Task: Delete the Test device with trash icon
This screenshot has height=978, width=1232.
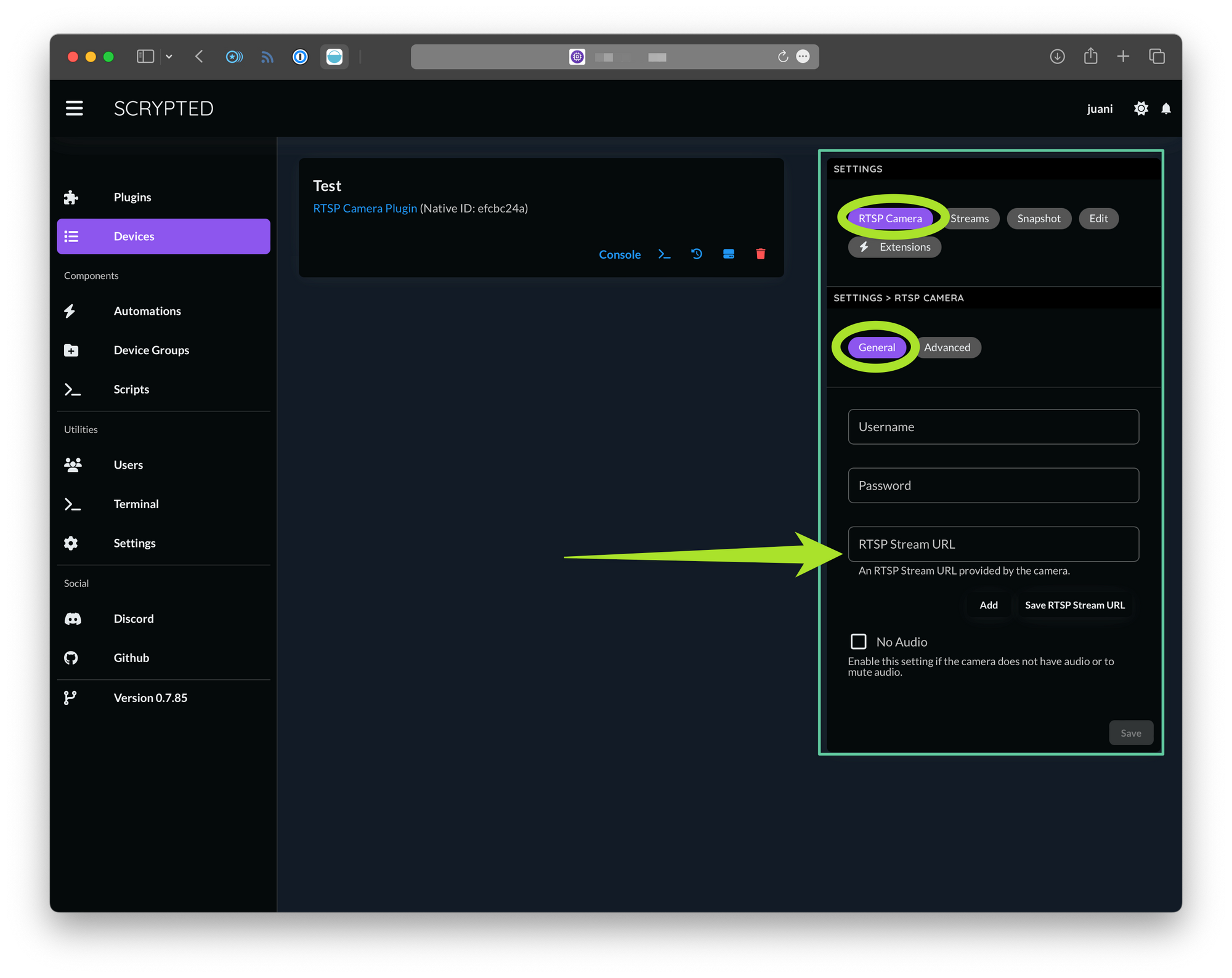Action: [x=761, y=254]
